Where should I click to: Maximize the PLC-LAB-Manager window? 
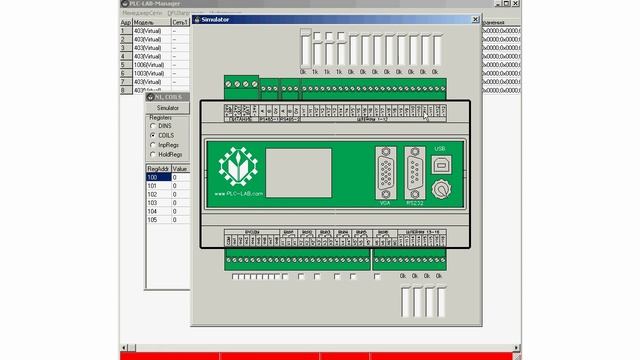[507, 3]
